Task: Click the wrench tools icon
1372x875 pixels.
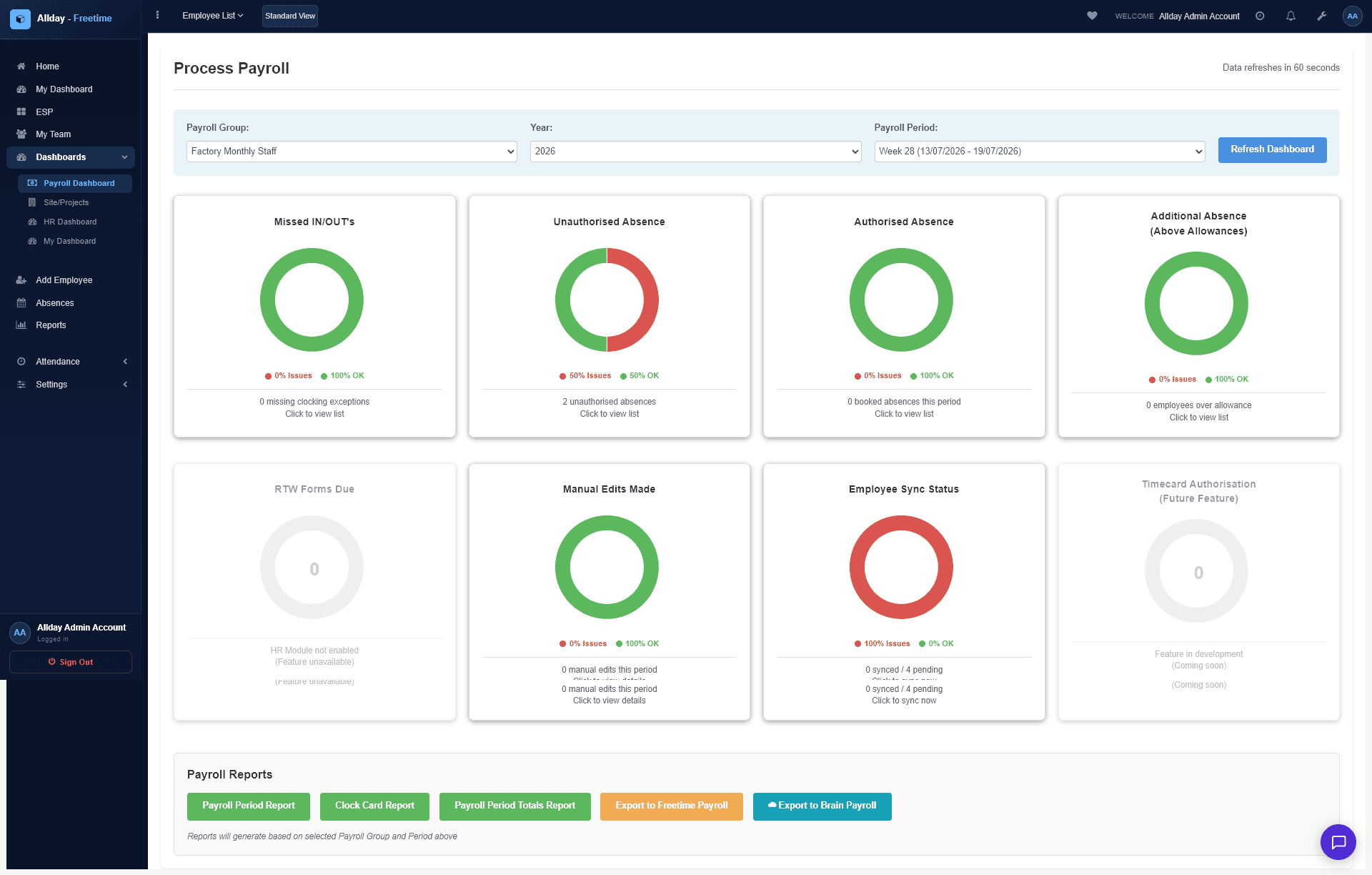Action: [1322, 16]
